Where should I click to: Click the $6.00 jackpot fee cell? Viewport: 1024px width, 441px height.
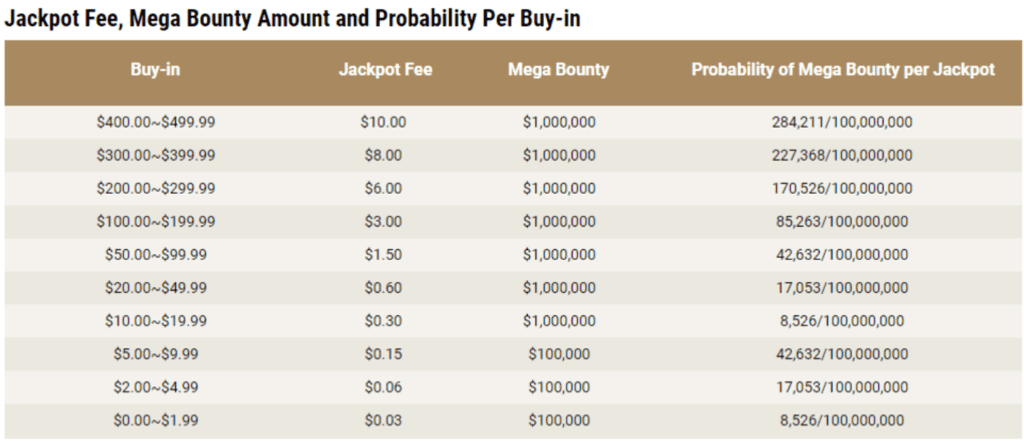383,189
